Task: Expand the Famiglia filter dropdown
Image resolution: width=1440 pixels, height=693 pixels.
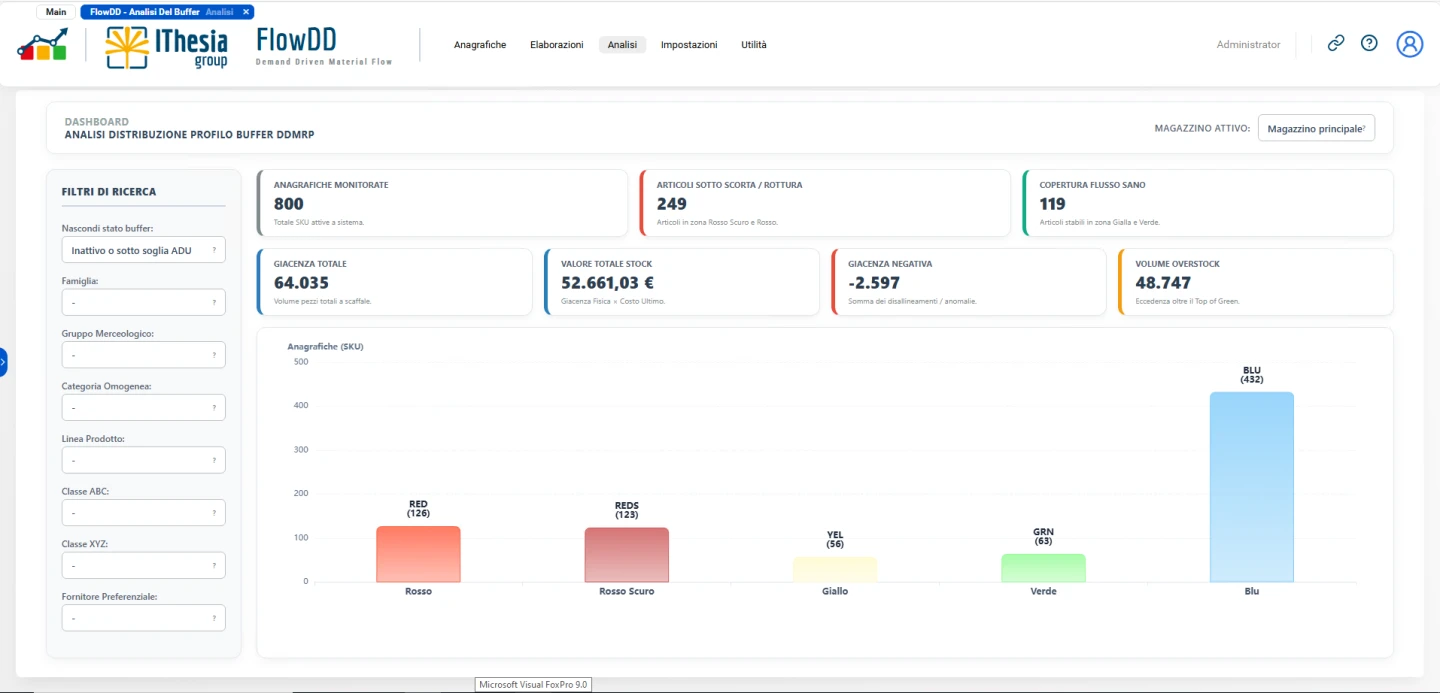Action: point(143,302)
